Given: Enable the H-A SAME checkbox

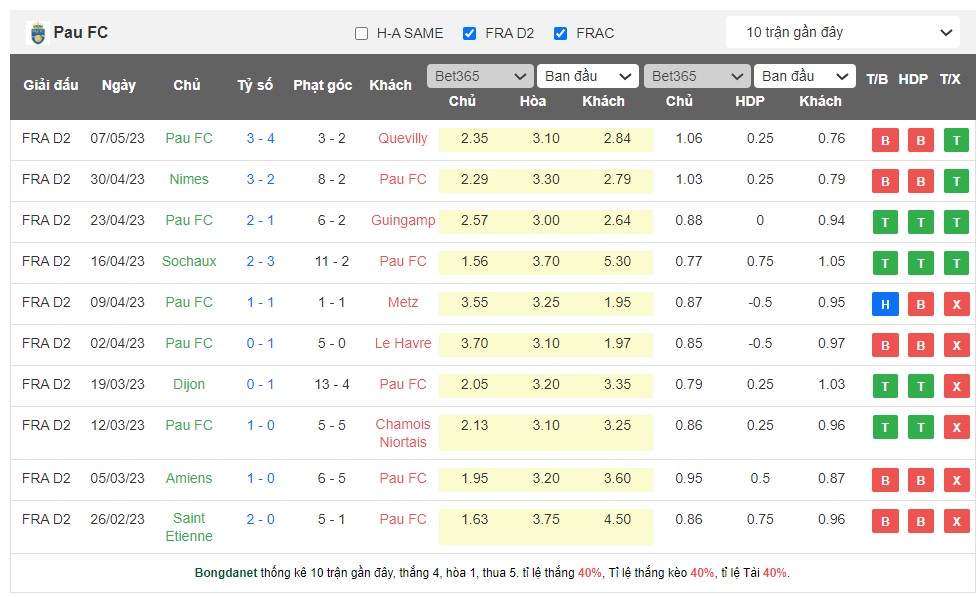Looking at the screenshot, I should tap(362, 33).
